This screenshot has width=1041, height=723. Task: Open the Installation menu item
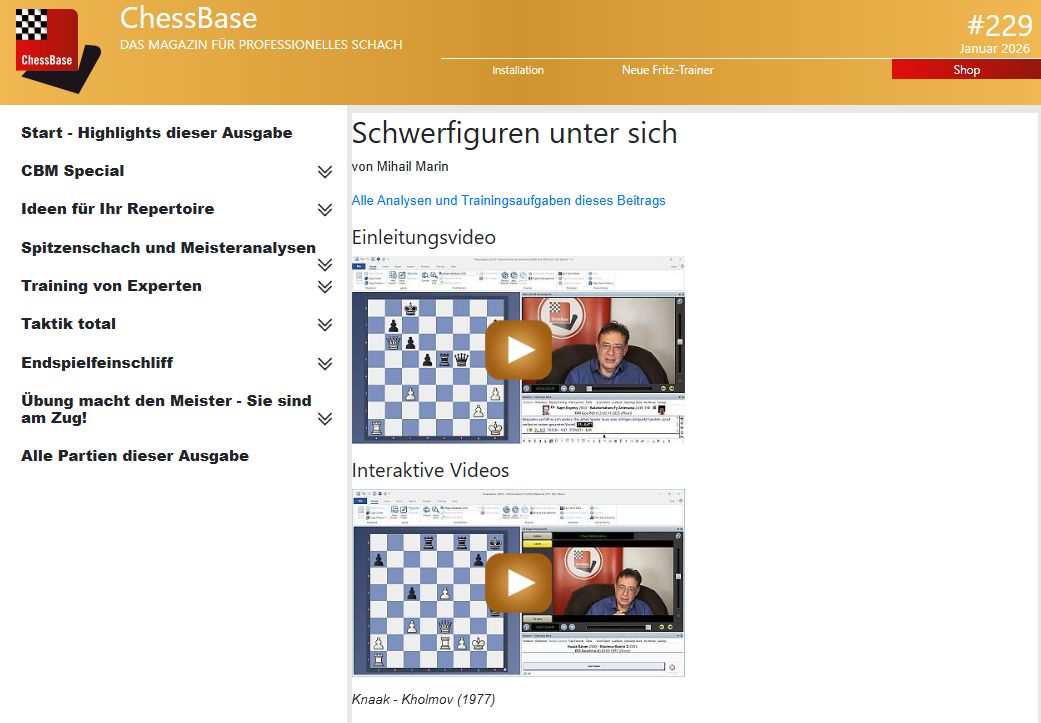tap(518, 70)
